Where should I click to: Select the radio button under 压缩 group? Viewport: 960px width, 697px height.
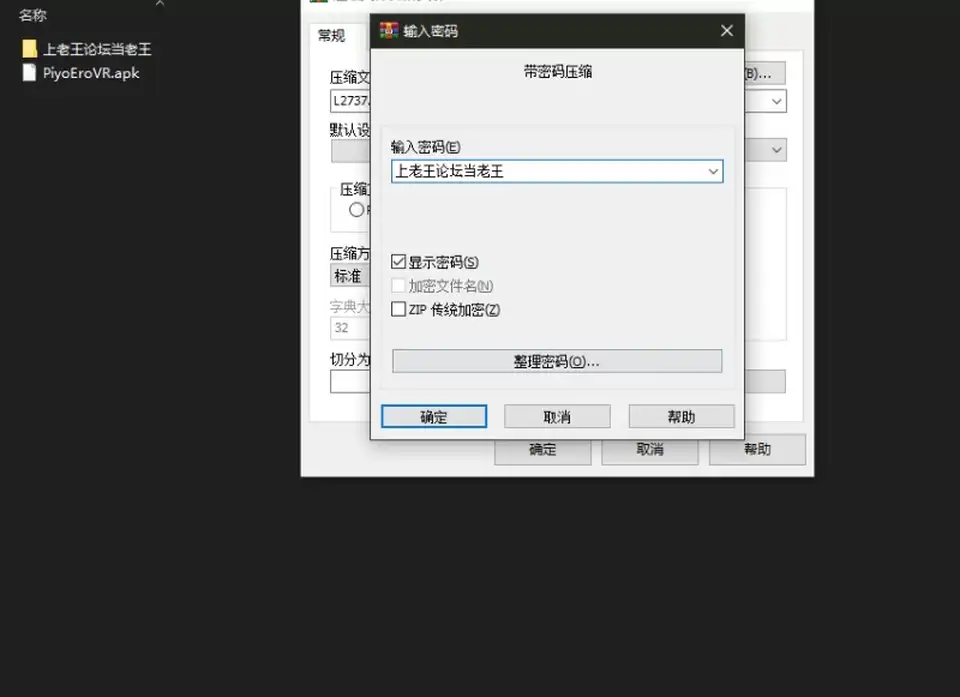(x=356, y=209)
